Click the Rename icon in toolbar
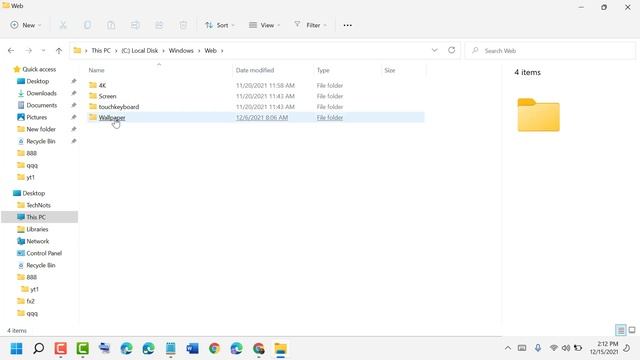Screen dimensions: 640x360 pyautogui.click(x=135, y=25)
